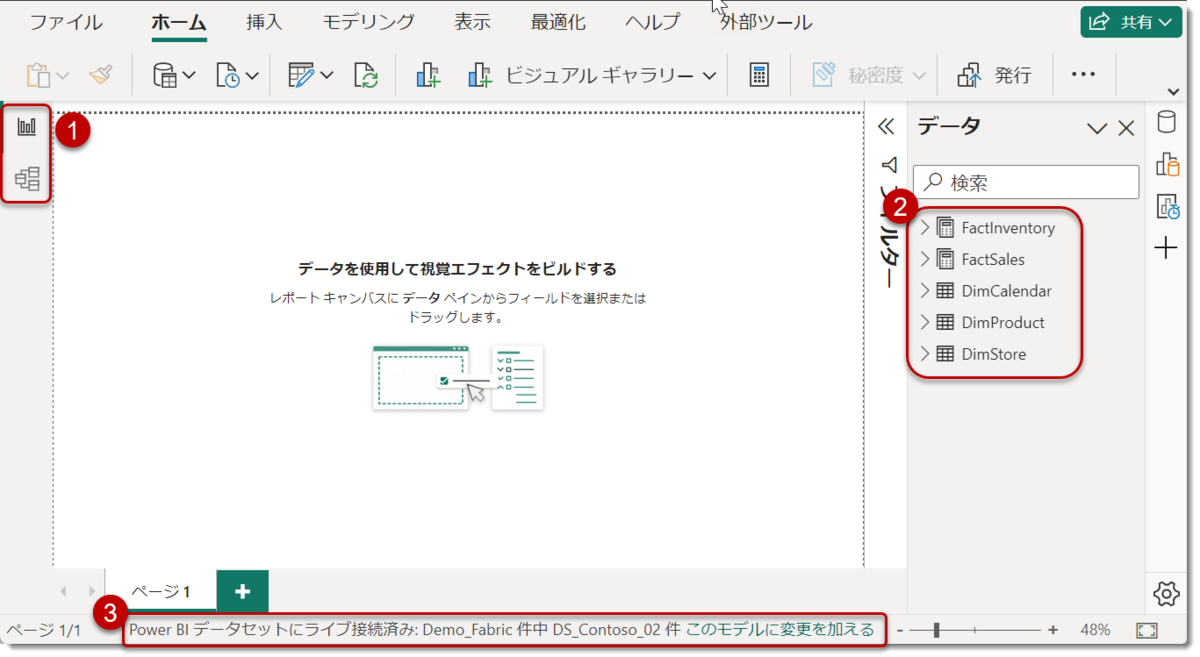Click the calculator quick measure icon
Screen dimensions: 1200x657
point(759,75)
